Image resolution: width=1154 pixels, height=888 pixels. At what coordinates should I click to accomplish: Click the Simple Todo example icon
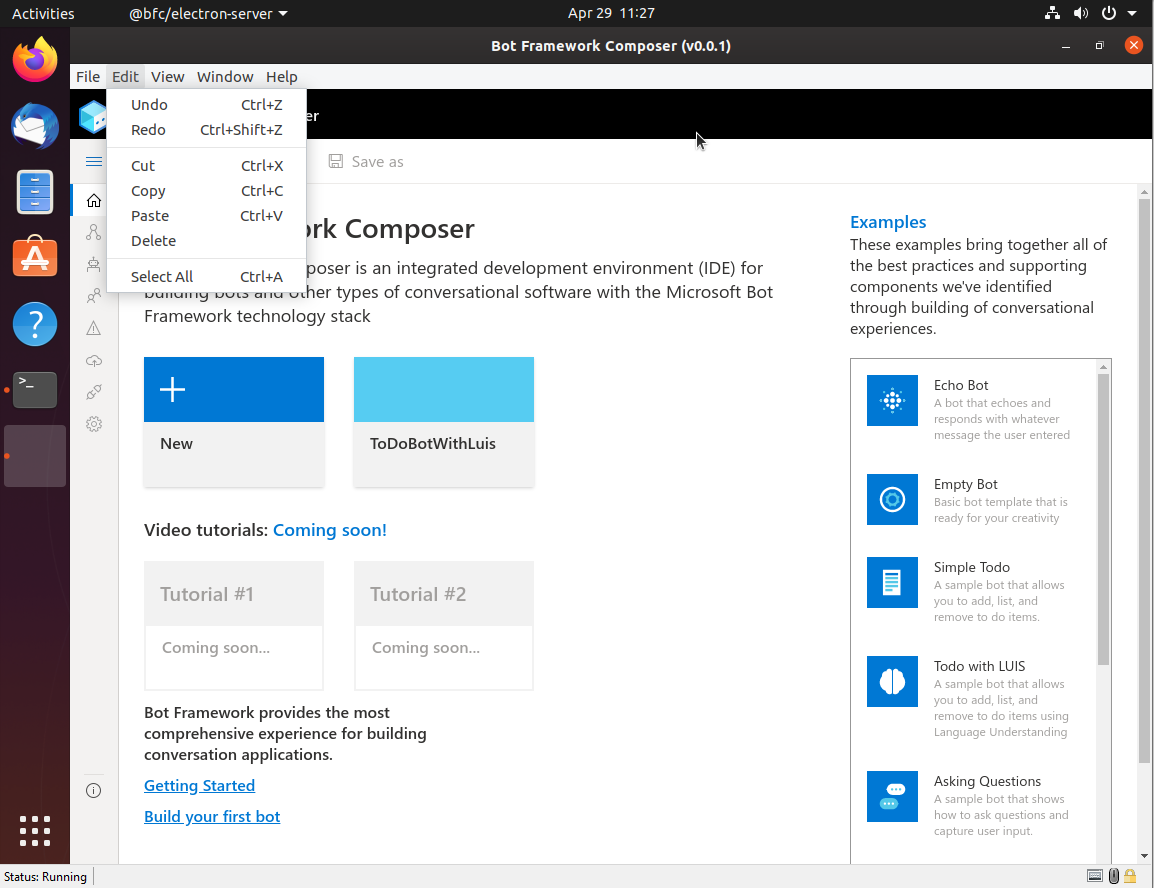point(892,583)
